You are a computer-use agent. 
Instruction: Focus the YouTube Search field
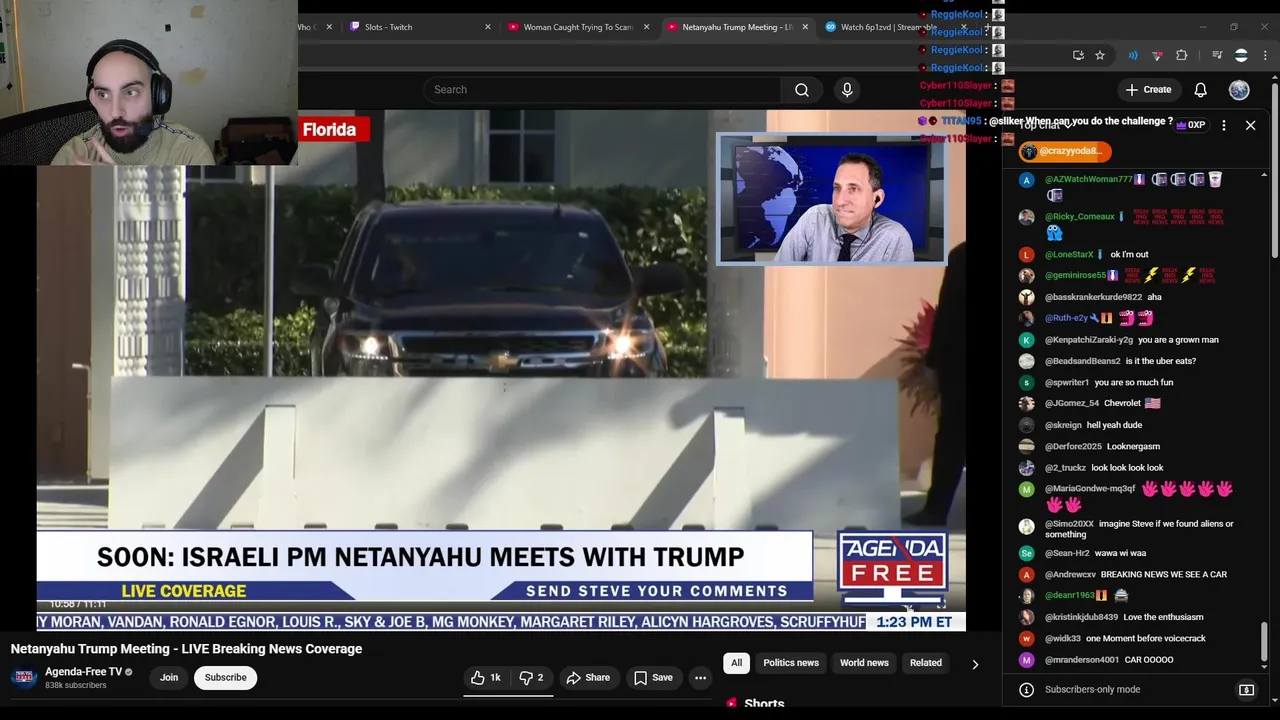(602, 90)
